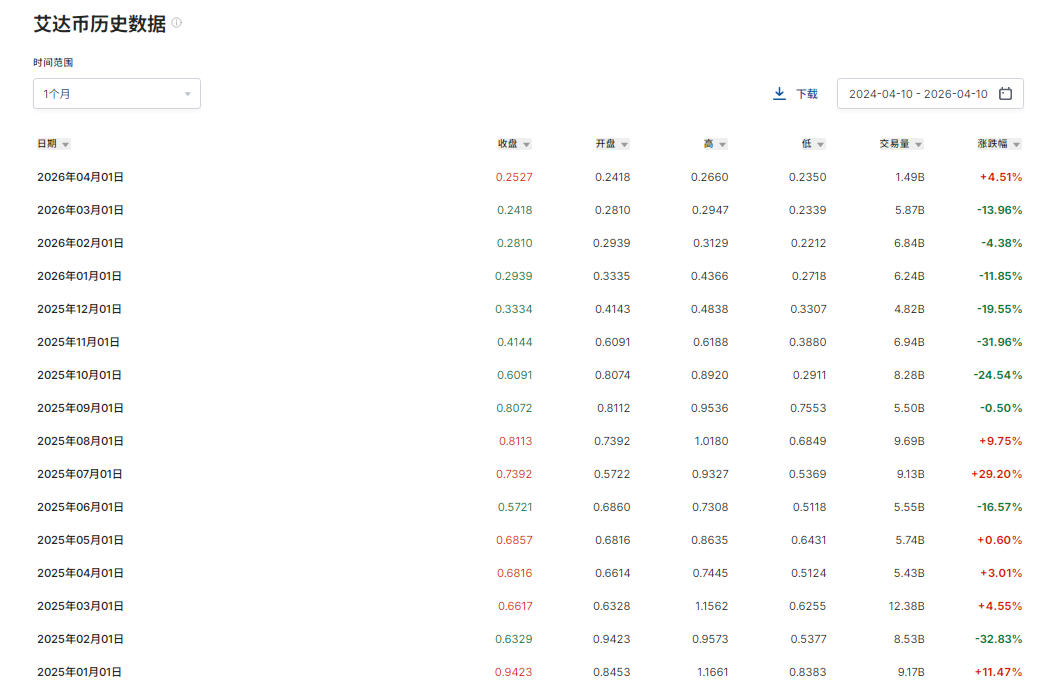Click closing price 0.8113
Image resolution: width=1046 pixels, height=689 pixels.
point(516,441)
